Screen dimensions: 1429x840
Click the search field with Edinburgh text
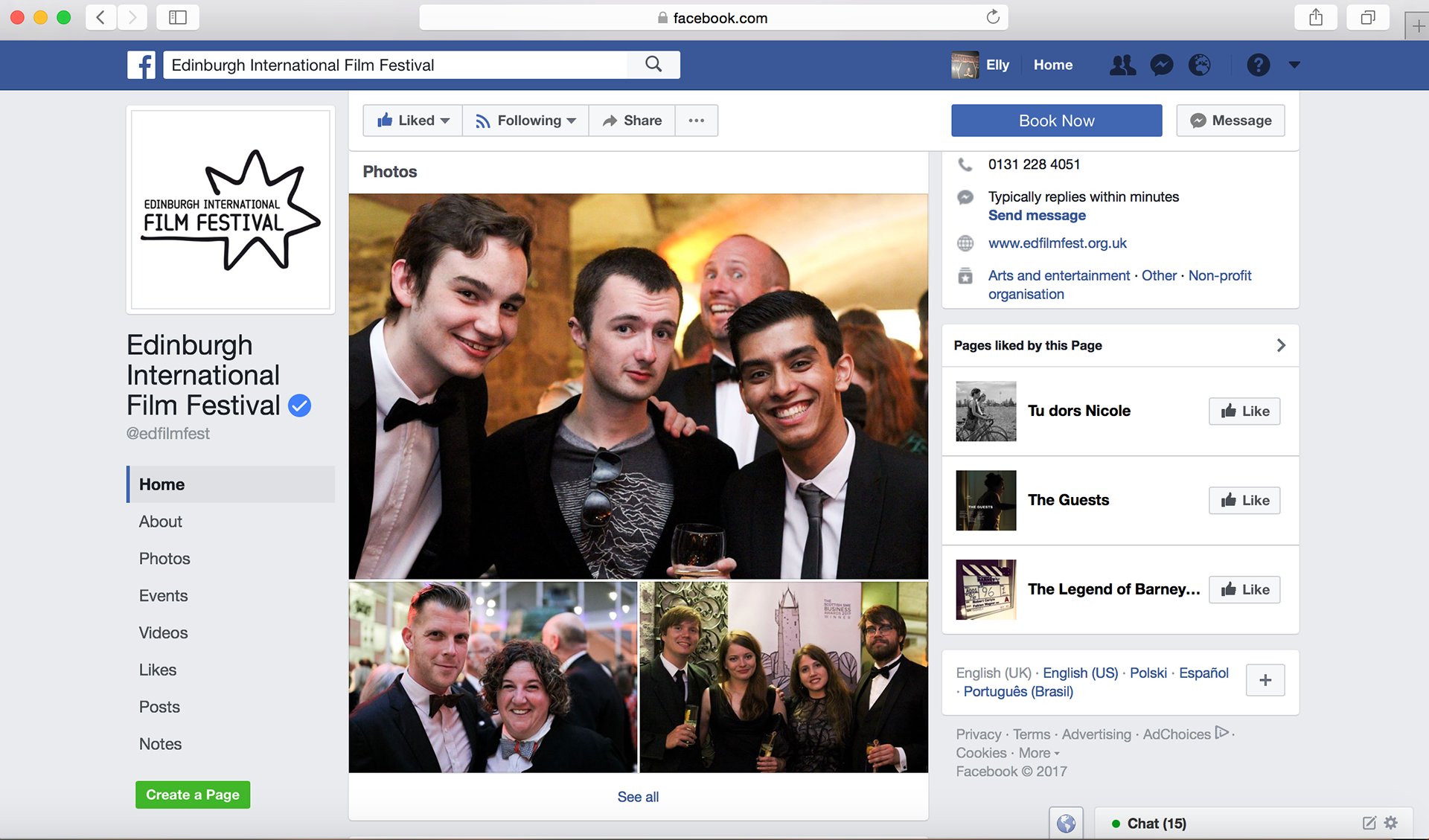click(x=395, y=65)
